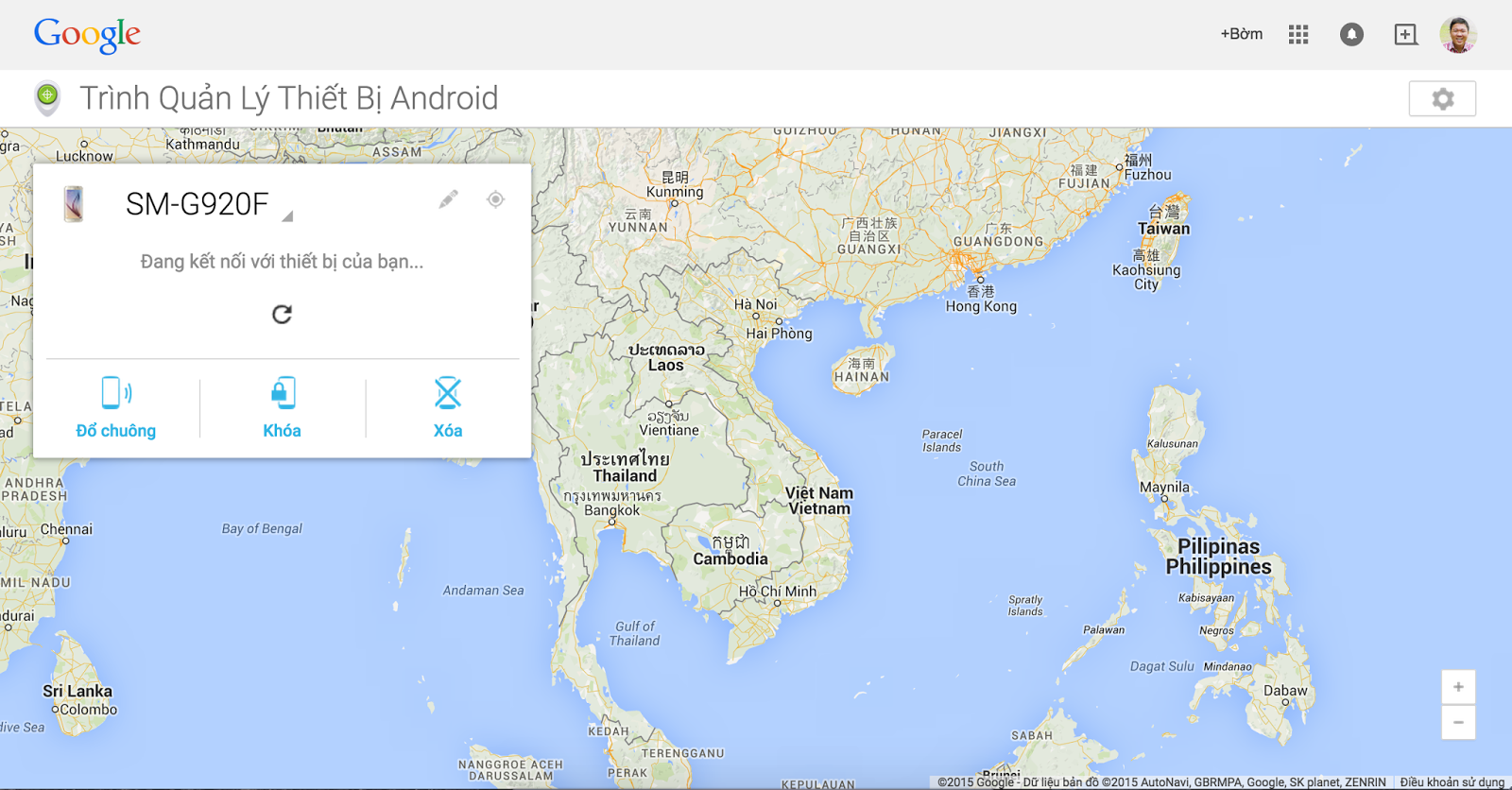Click the Android Device Manager pin icon
1512x790 pixels.
tap(47, 97)
